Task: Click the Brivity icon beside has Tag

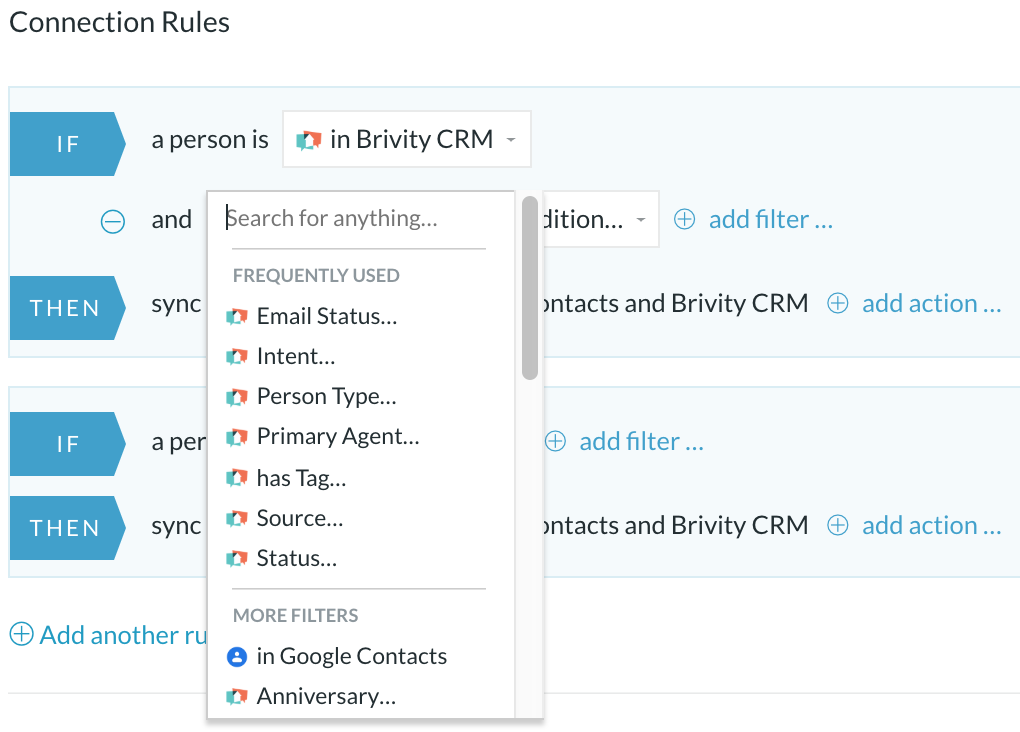Action: click(237, 479)
